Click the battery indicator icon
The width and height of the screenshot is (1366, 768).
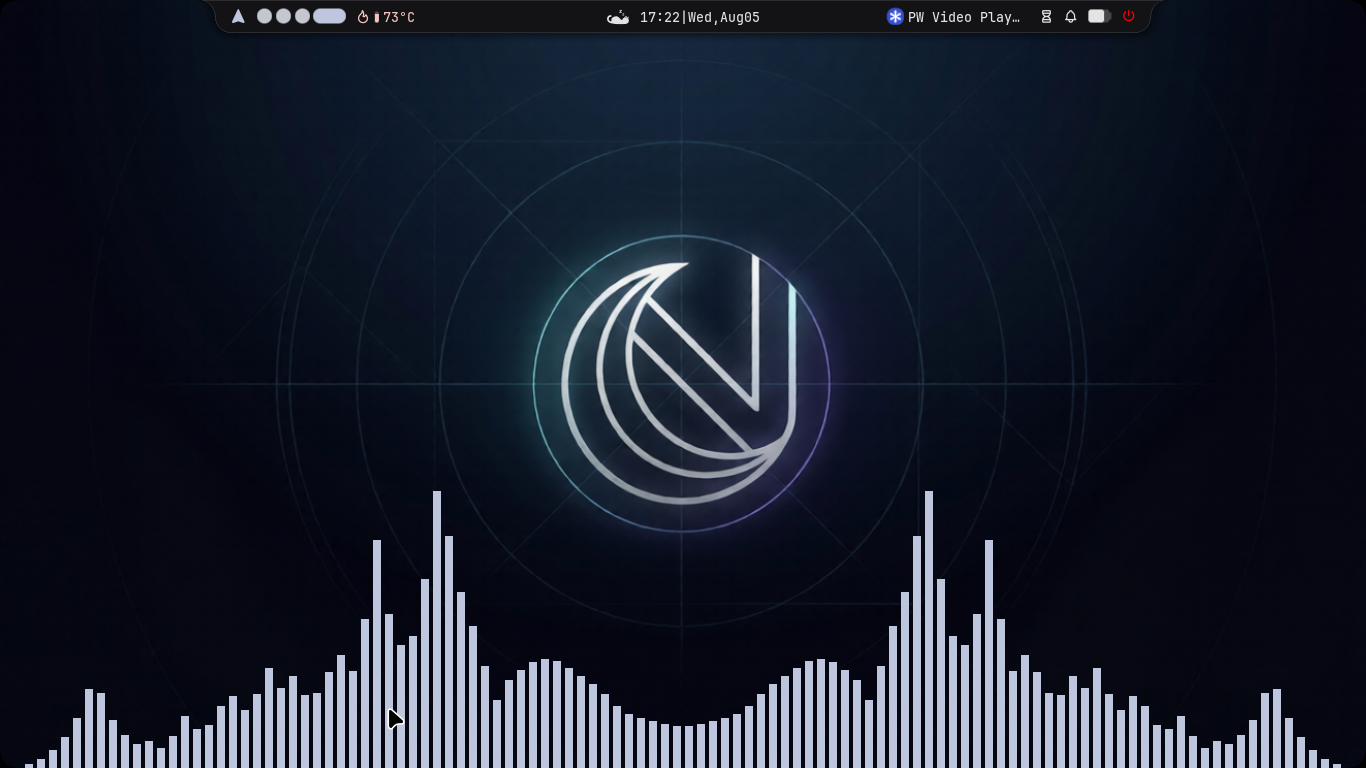[1099, 17]
